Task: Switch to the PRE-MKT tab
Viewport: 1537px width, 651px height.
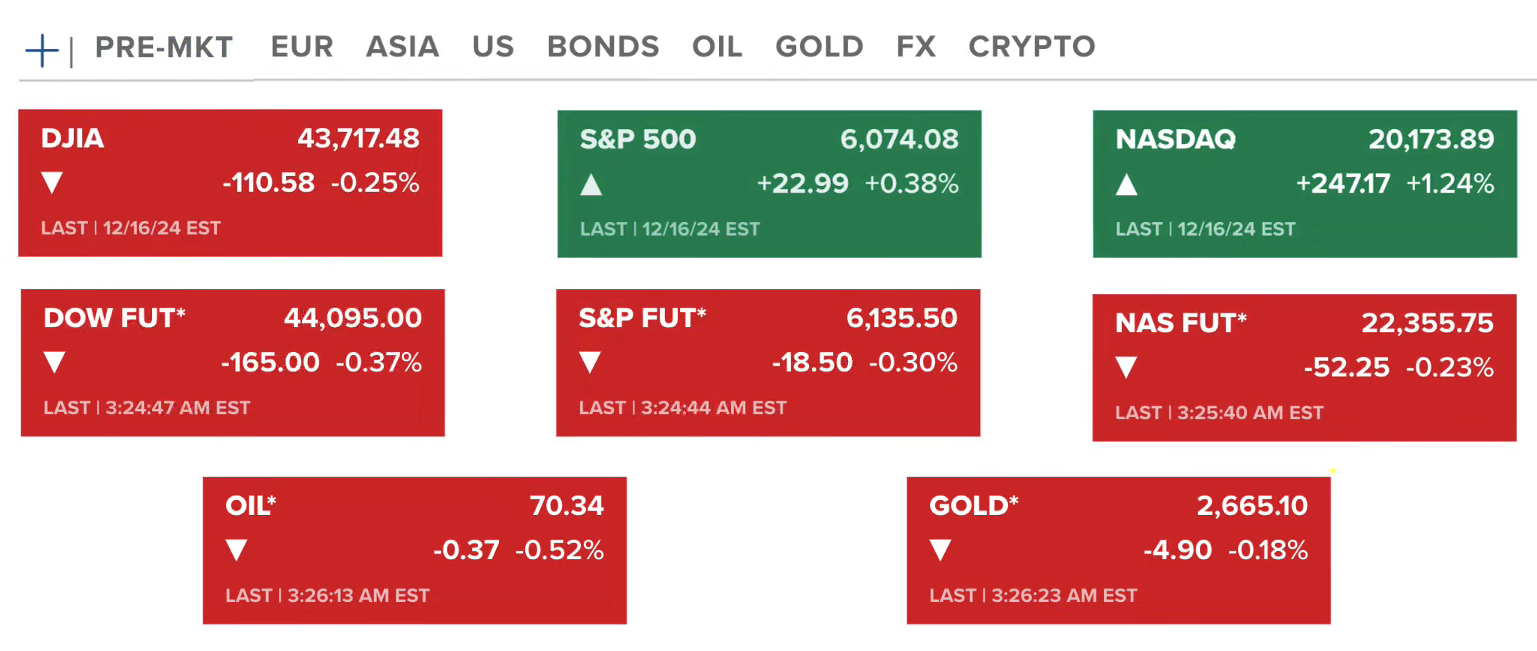Action: tap(164, 46)
